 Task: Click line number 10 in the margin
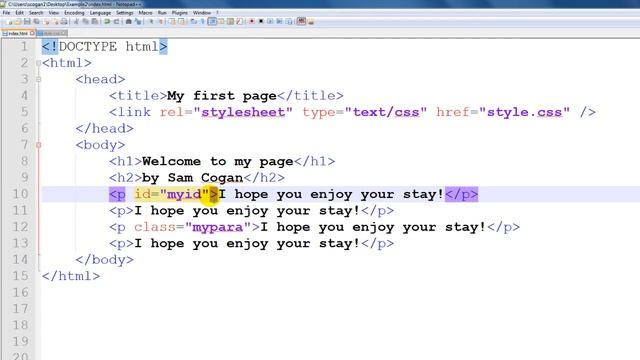(x=20, y=194)
